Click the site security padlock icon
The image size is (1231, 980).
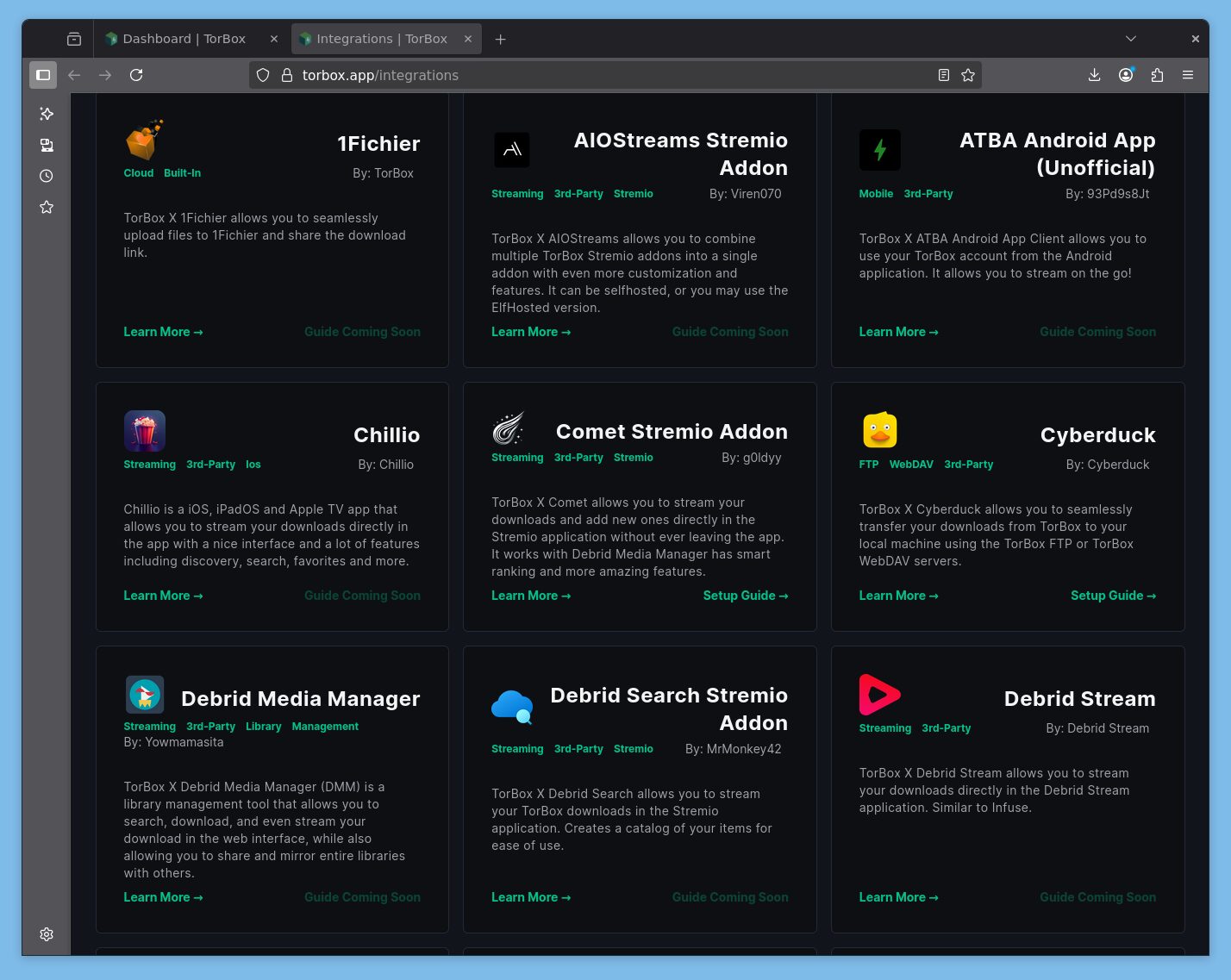coord(288,75)
